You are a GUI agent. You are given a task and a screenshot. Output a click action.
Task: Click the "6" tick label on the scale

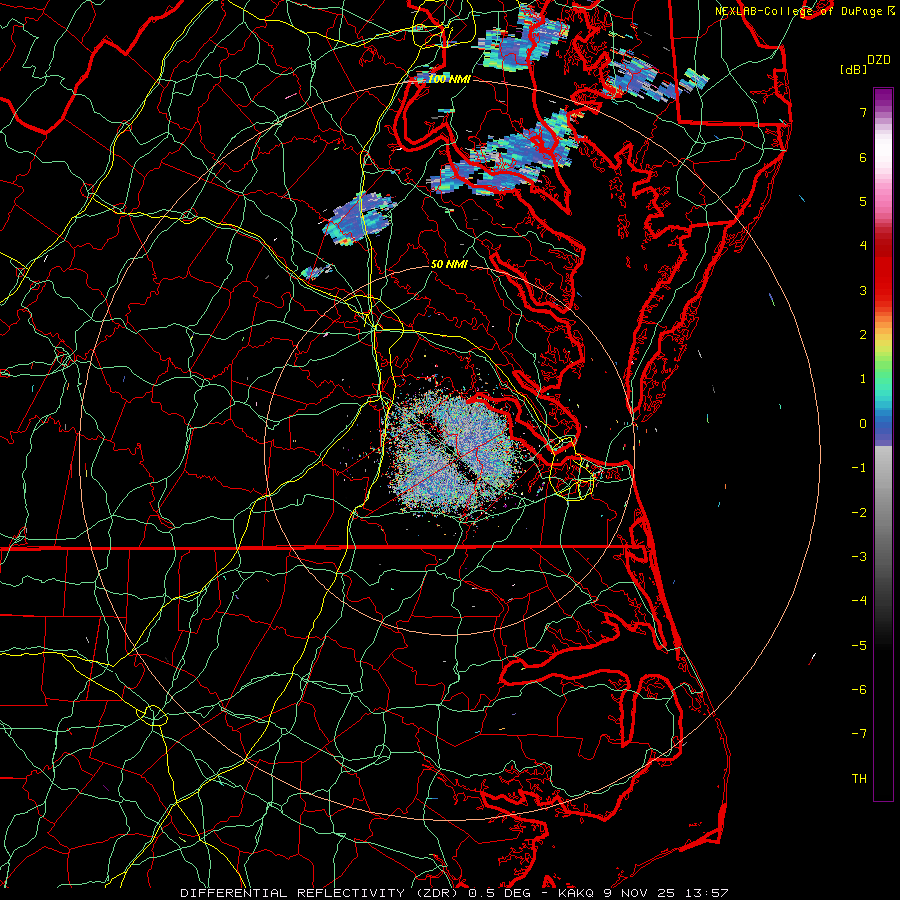tap(863, 157)
